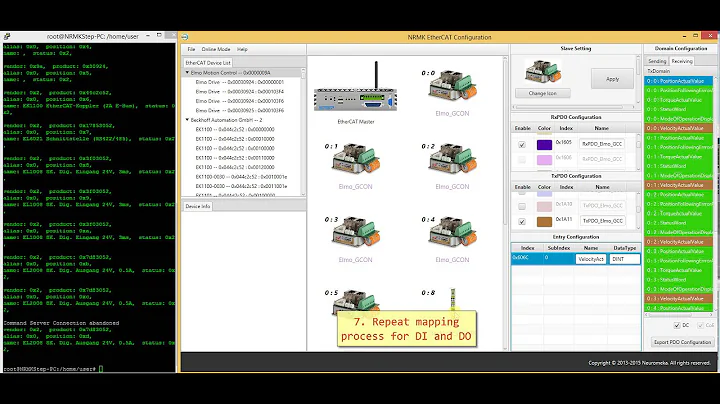Select 0 : 0 : PositionActualValue domain entry

click(x=679, y=81)
